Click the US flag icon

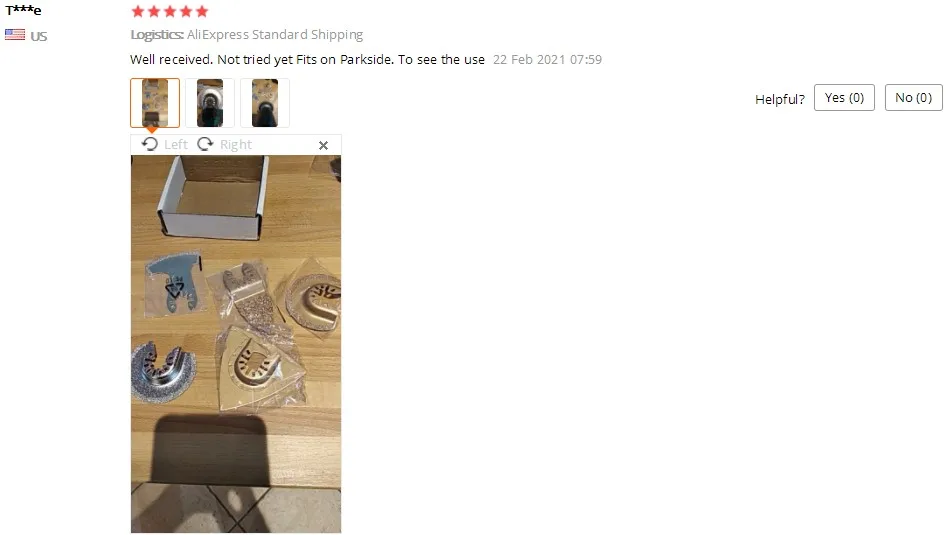[15, 34]
